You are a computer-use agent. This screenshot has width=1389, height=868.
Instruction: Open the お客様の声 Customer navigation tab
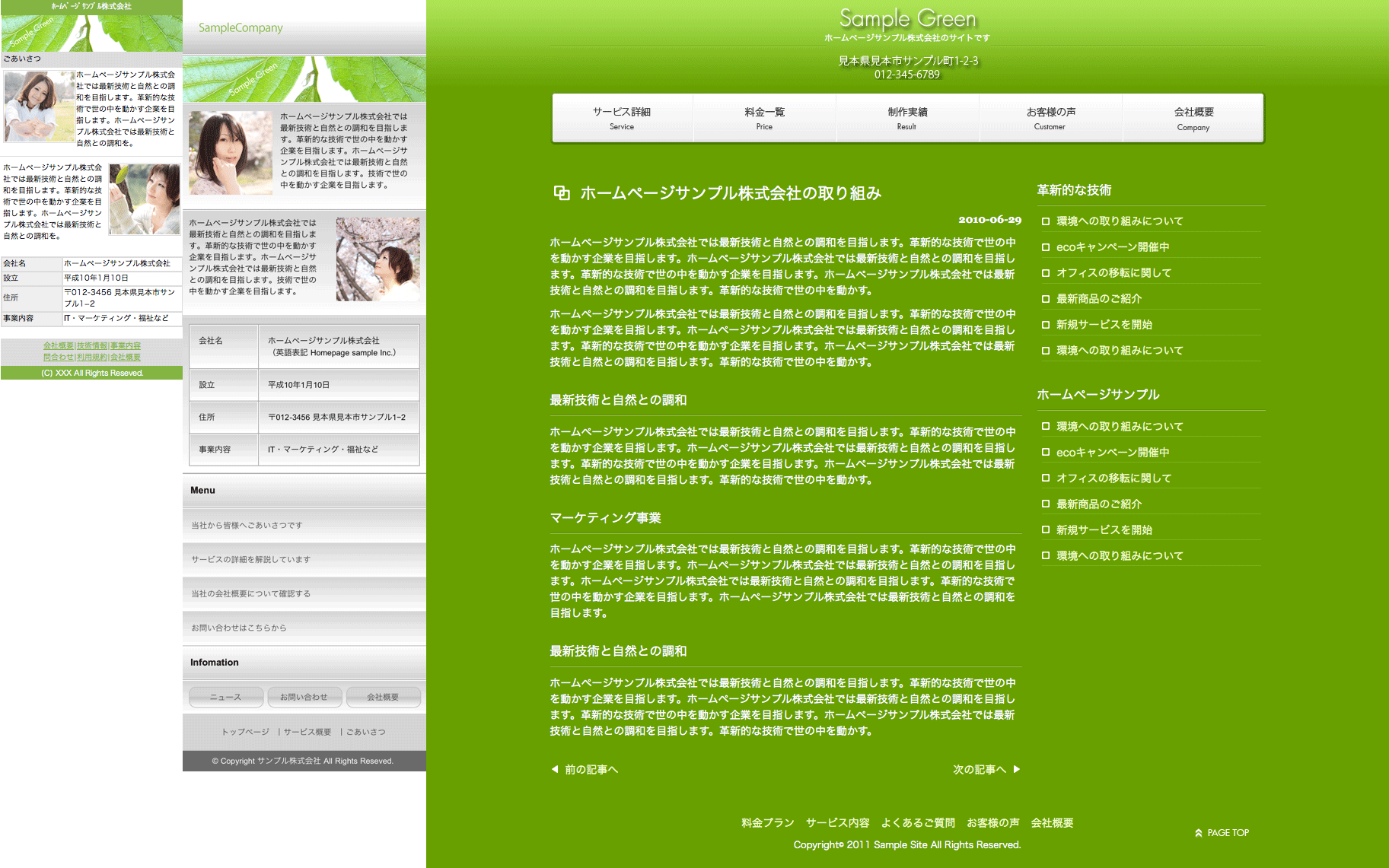(1050, 118)
